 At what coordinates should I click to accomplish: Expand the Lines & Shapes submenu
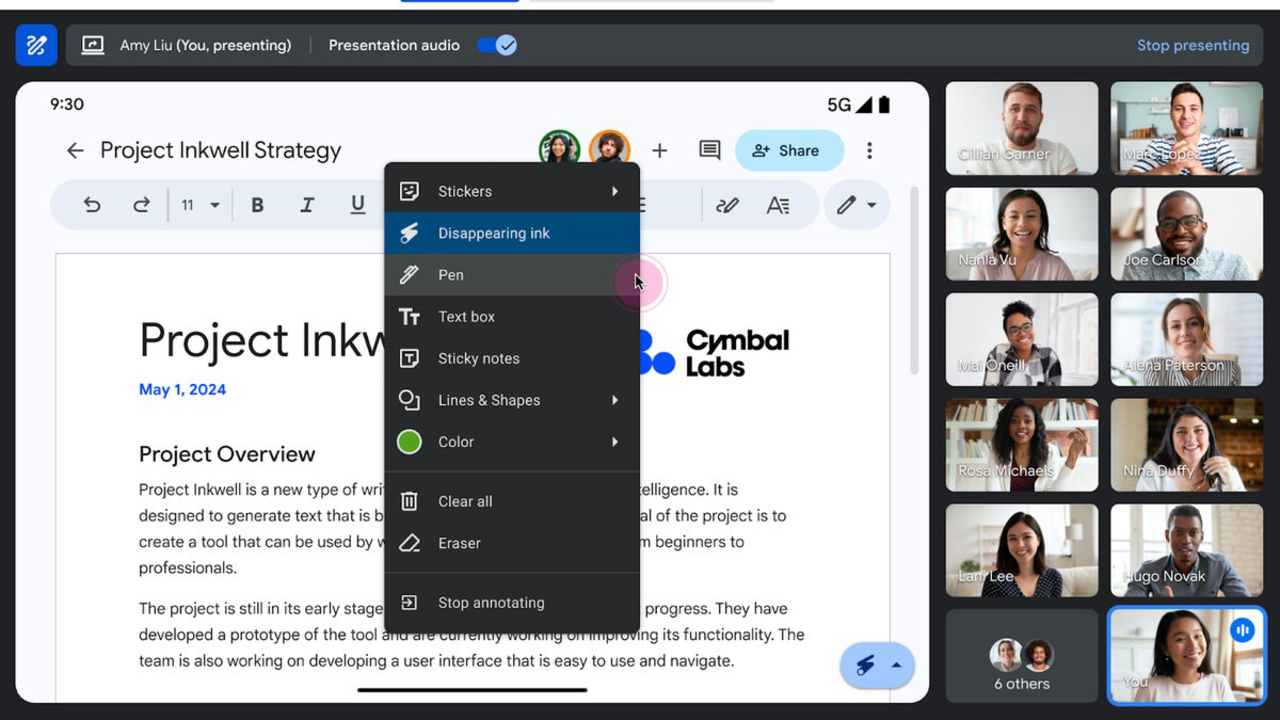click(489, 400)
